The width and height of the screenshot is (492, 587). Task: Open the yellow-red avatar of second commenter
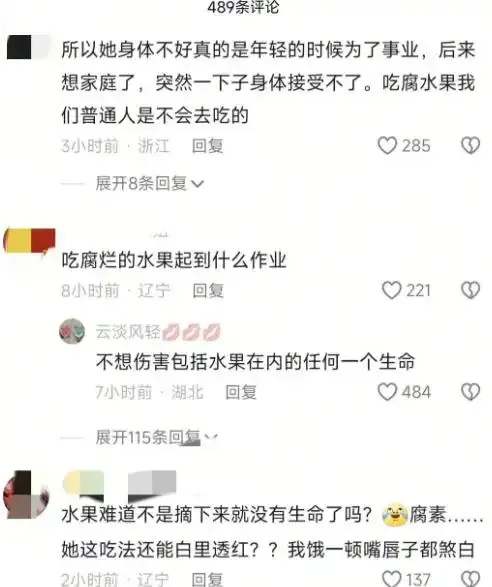tap(29, 240)
